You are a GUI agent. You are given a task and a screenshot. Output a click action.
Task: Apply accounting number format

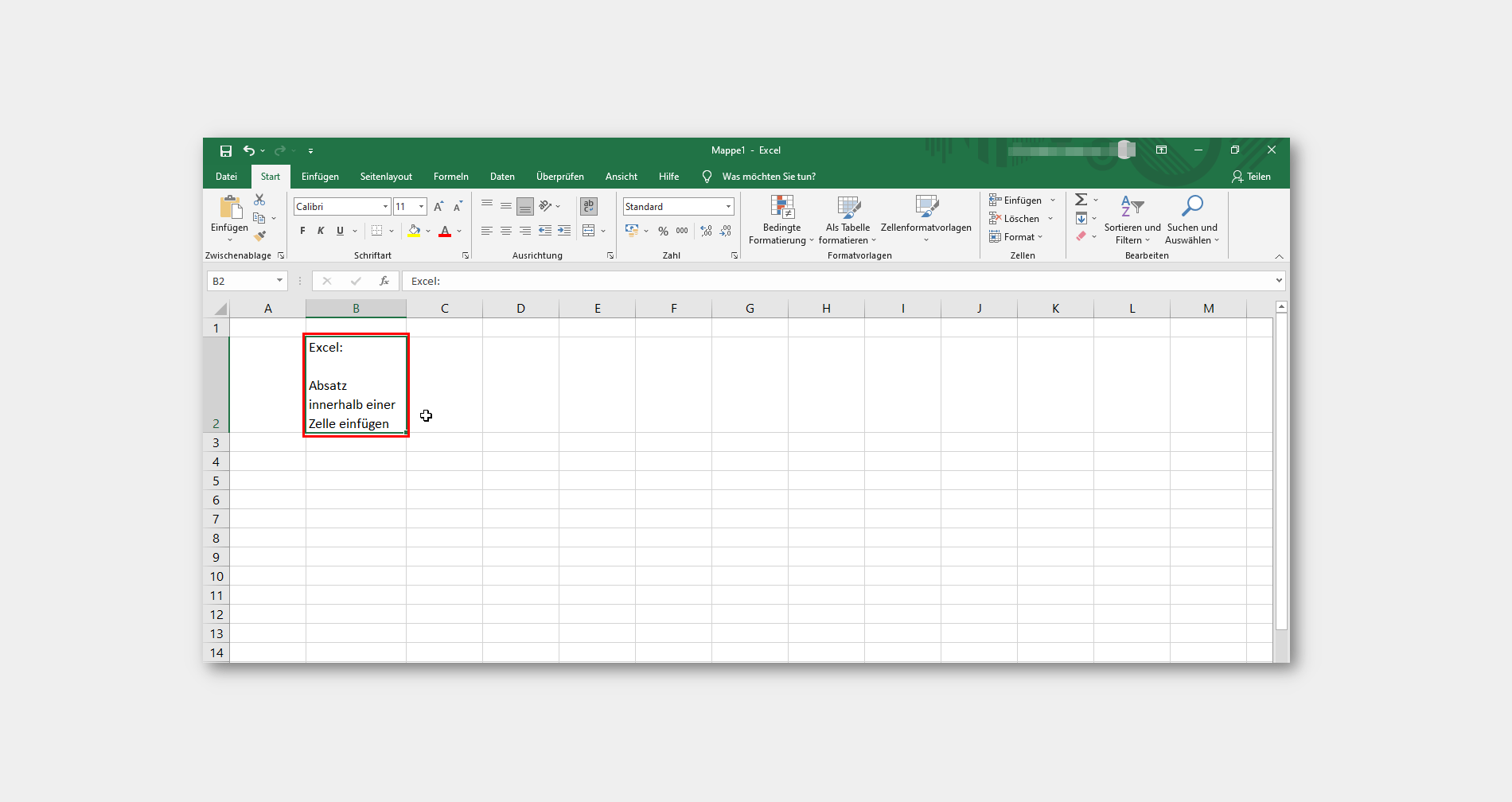point(632,231)
